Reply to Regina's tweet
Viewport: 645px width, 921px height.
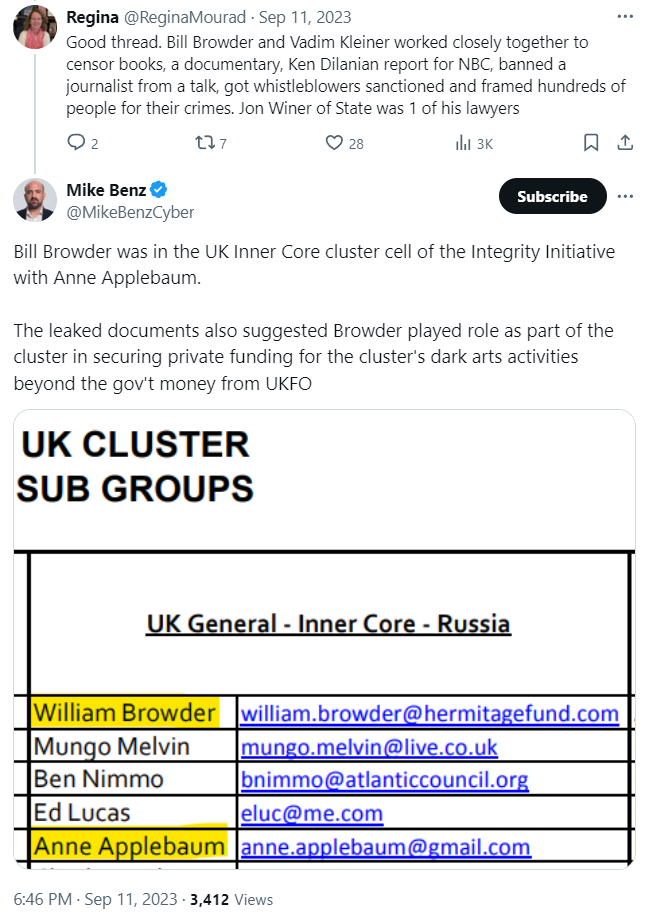(x=76, y=143)
